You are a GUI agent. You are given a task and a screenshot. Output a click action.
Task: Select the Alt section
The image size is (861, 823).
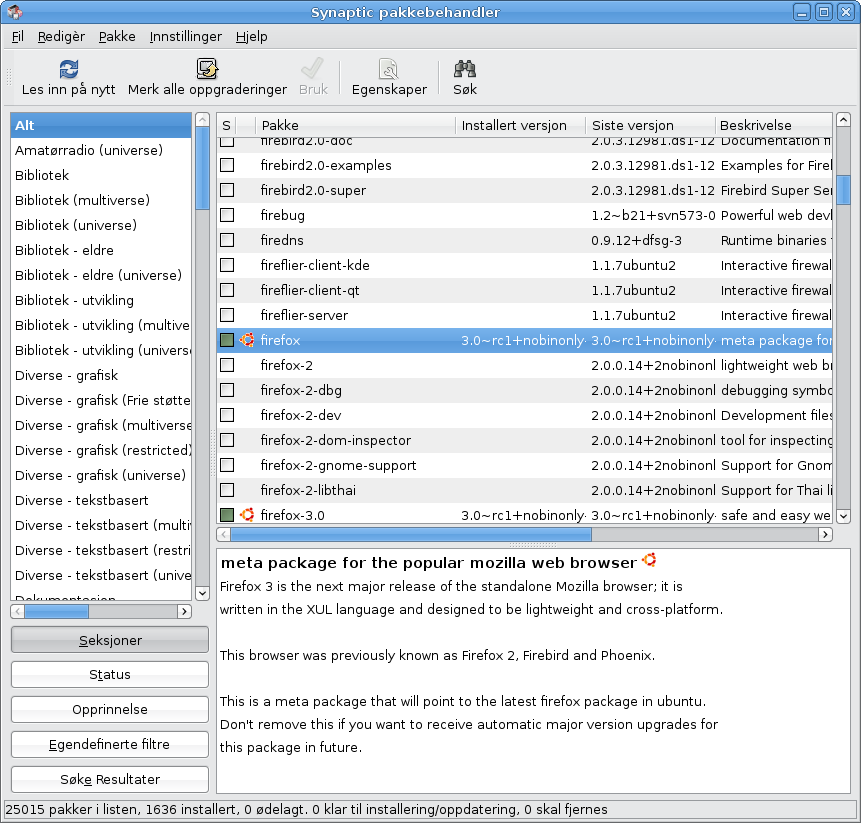101,125
